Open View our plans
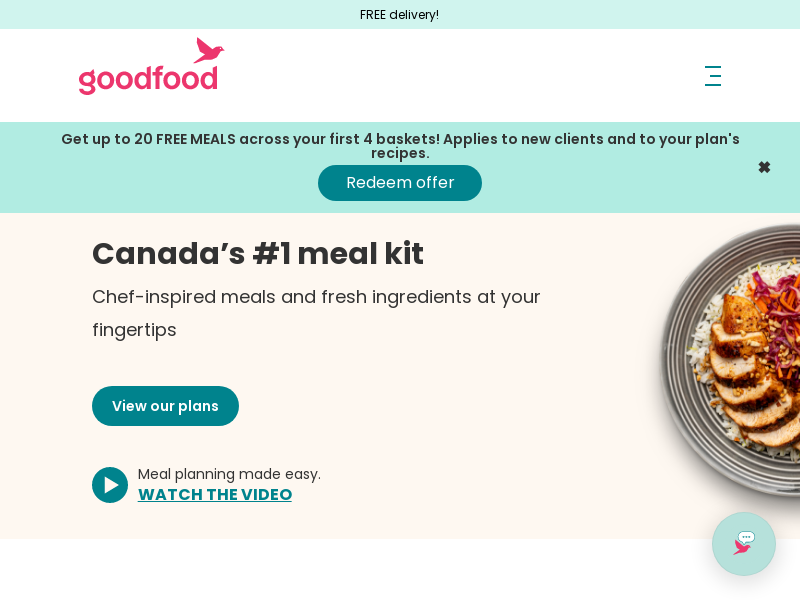This screenshot has width=800, height=600. [x=165, y=406]
